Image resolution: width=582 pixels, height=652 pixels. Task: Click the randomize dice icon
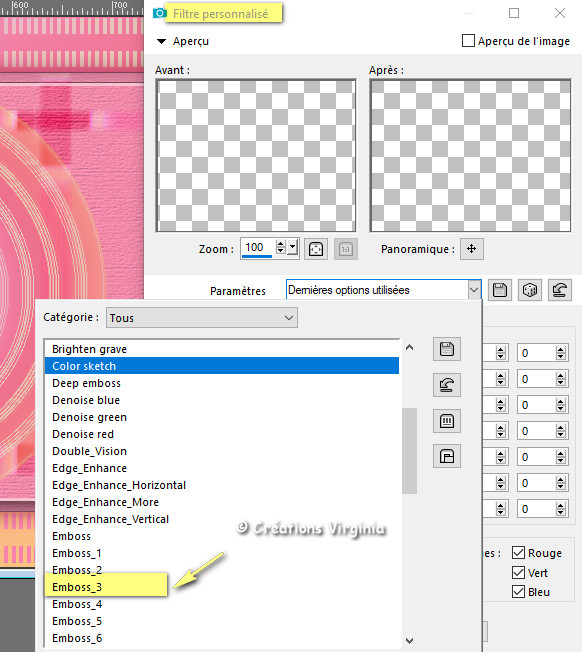click(x=530, y=290)
